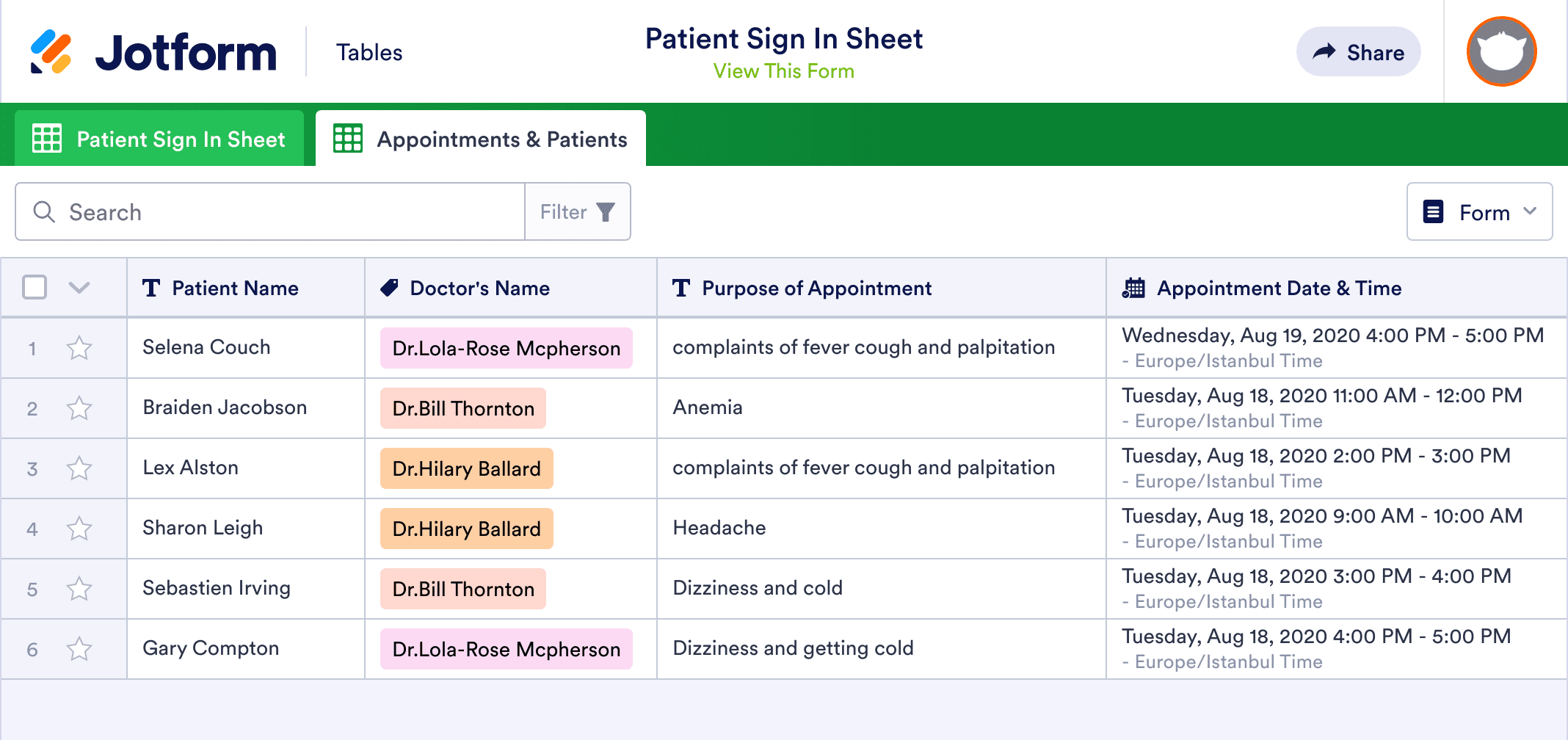Screen dimensions: 1568x740
Task: Click the tag icon in Doctor's Name header
Action: click(x=389, y=288)
